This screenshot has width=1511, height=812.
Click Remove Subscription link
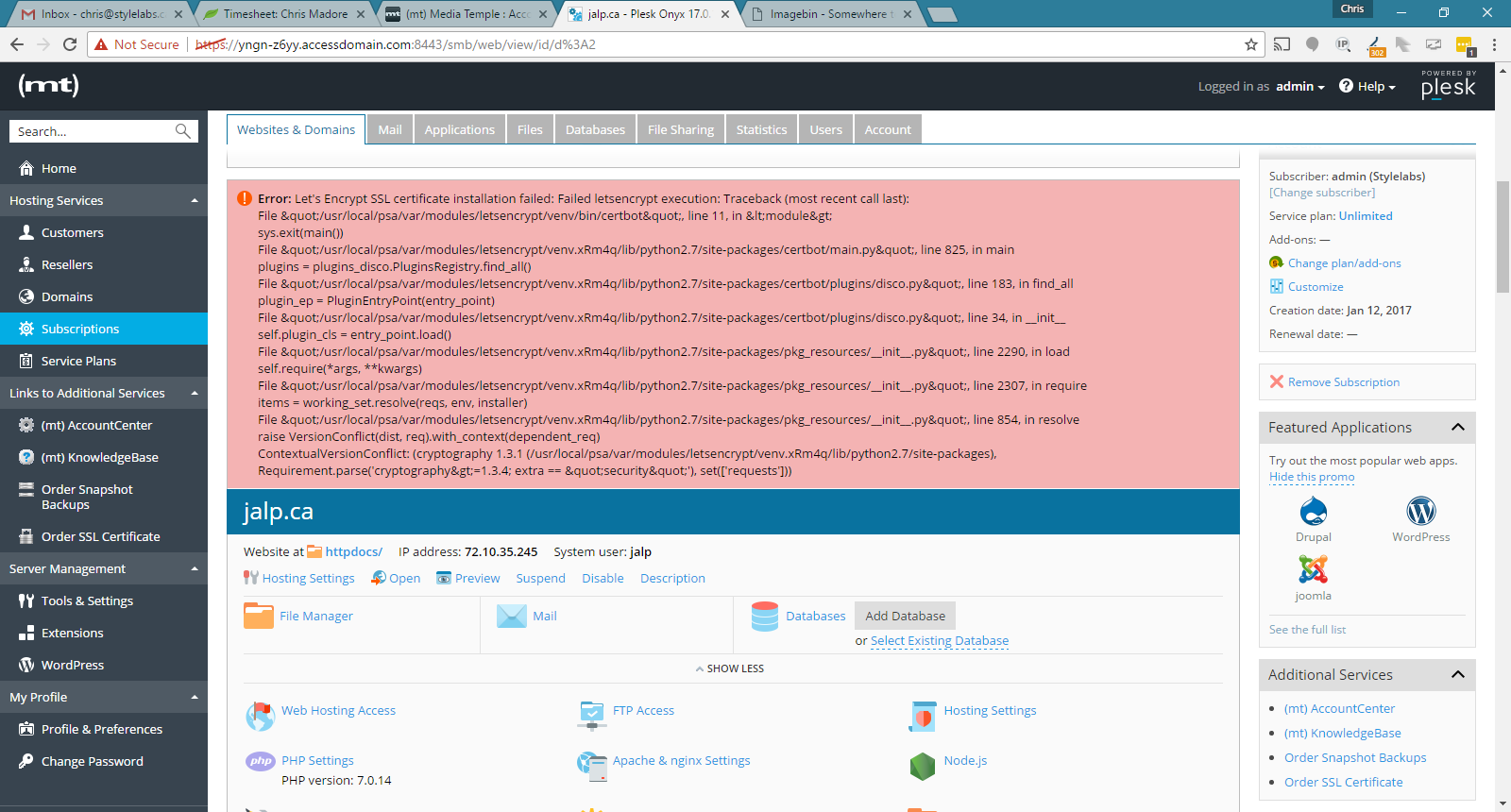1344,381
